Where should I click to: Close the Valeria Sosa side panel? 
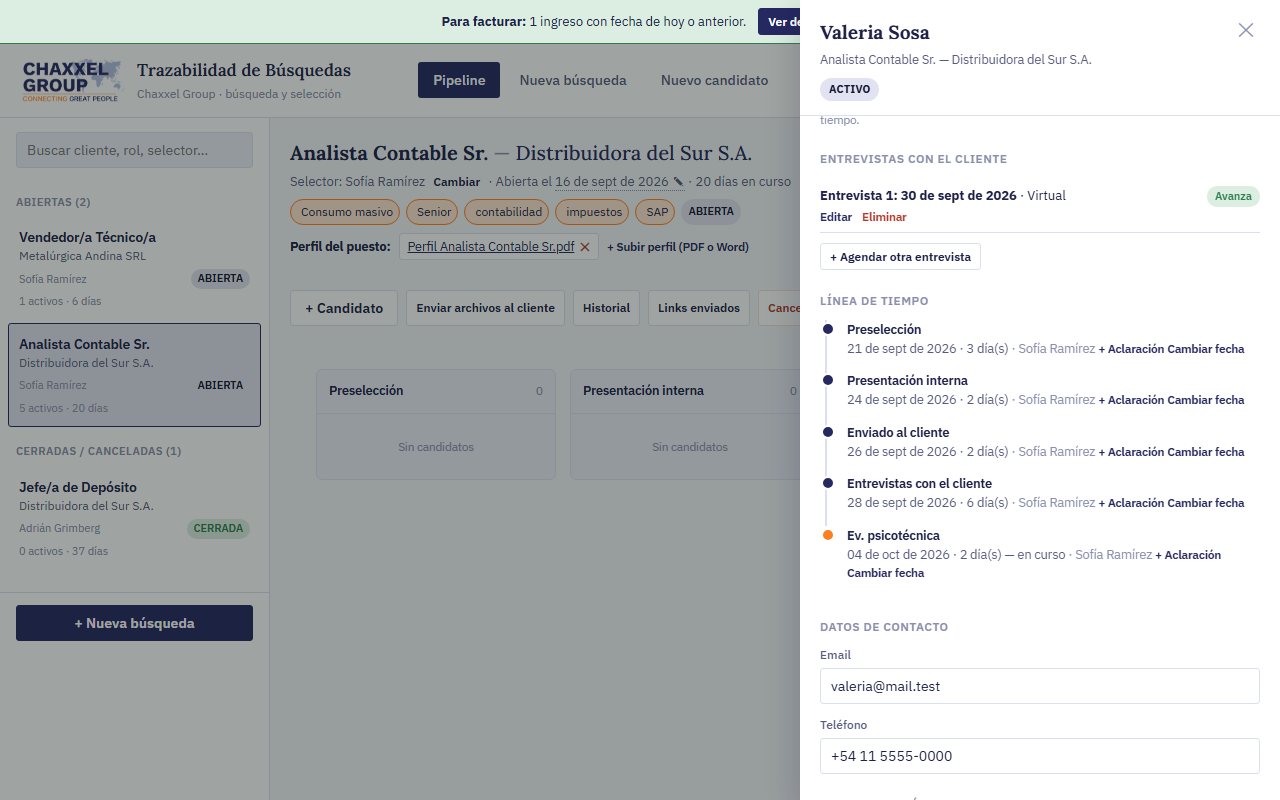(x=1245, y=30)
